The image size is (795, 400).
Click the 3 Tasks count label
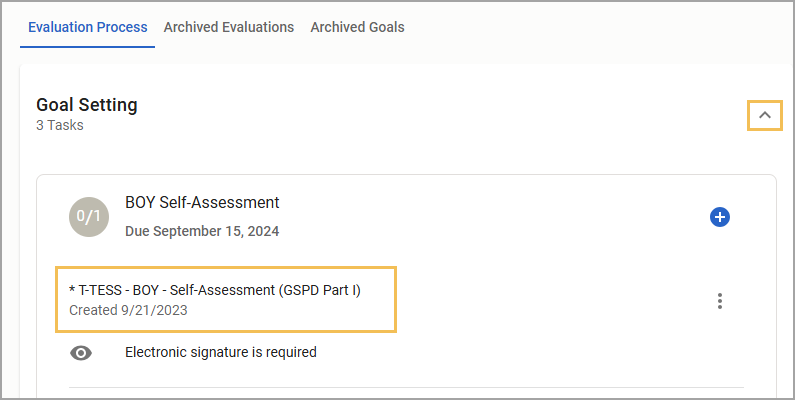coord(60,125)
